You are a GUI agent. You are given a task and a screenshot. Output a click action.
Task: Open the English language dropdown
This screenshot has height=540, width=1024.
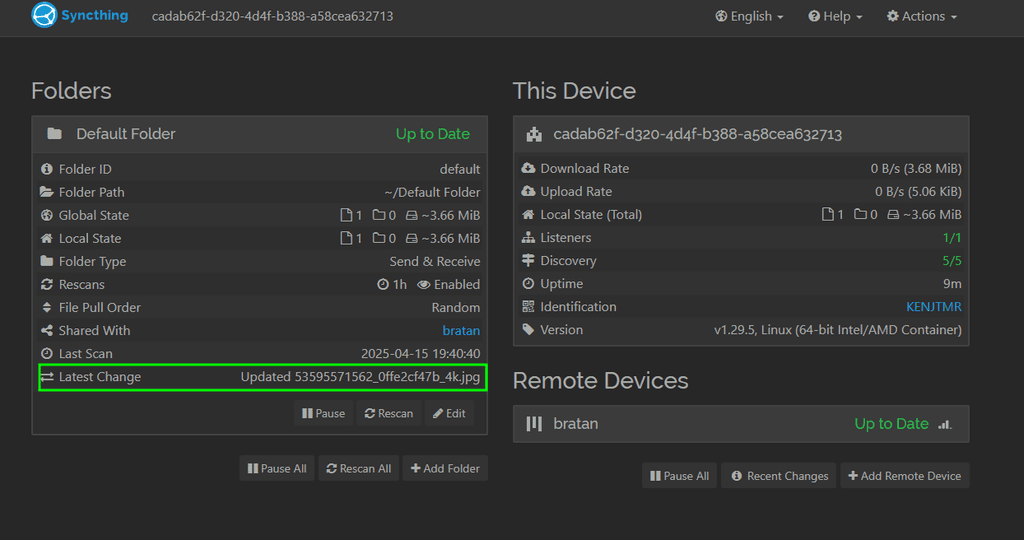(x=750, y=16)
